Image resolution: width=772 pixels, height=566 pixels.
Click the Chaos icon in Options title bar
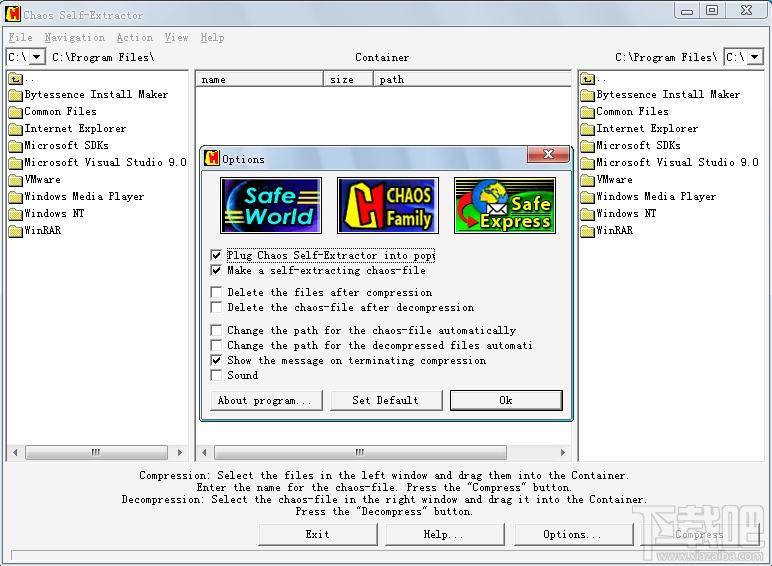coord(212,158)
